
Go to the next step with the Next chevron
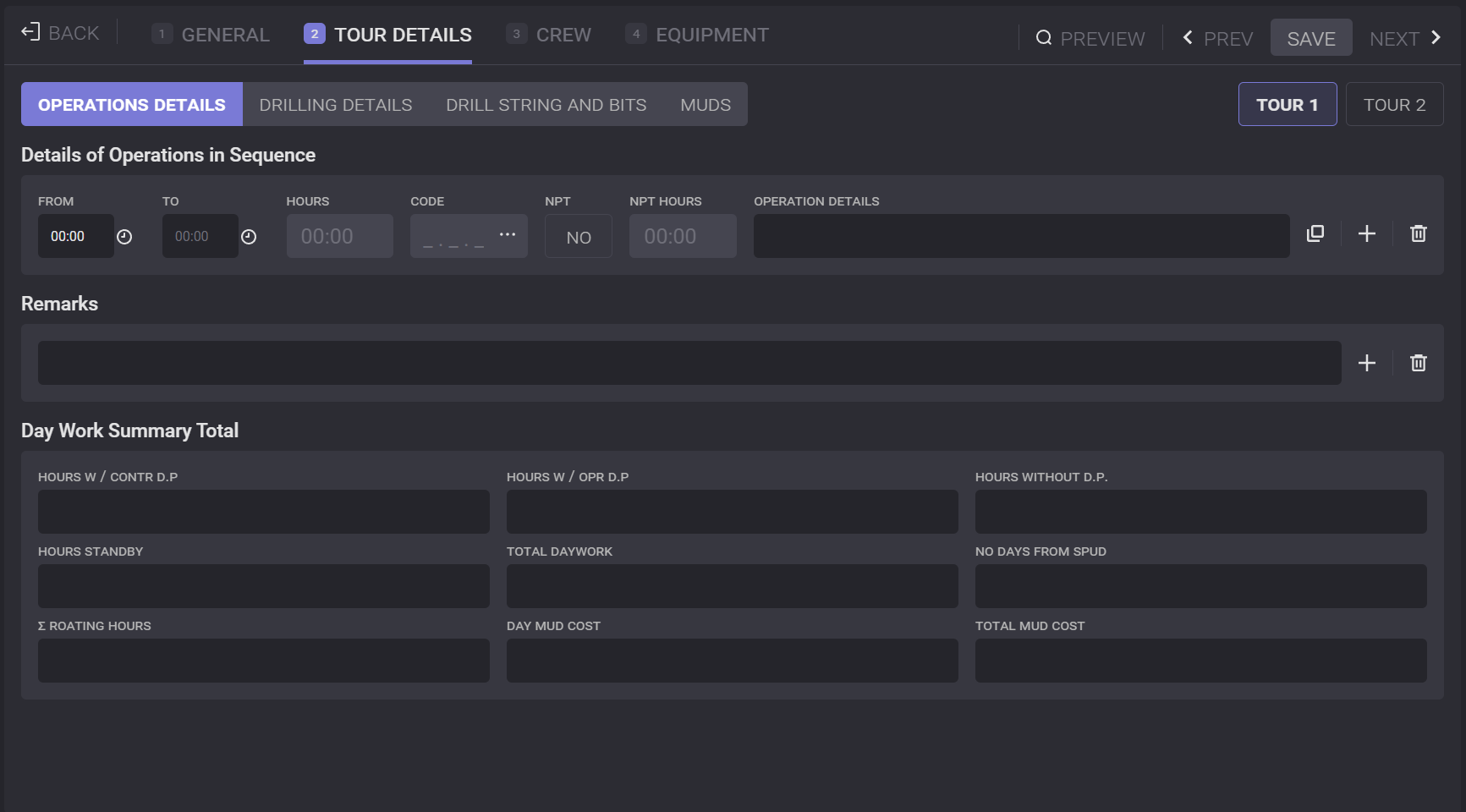pyautogui.click(x=1436, y=38)
